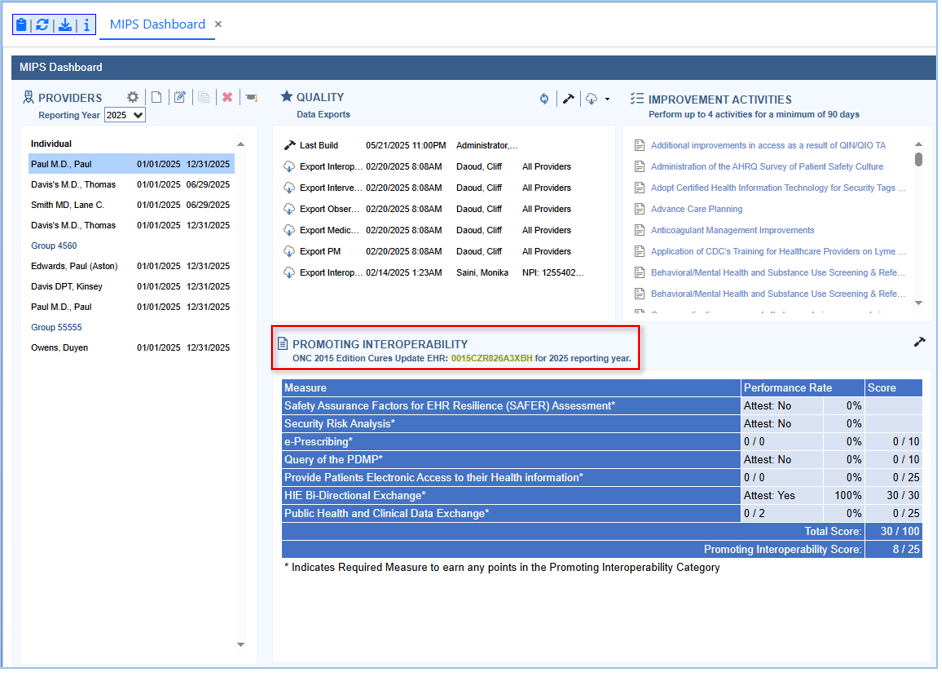Select Group 4560 in providers list
This screenshot has width=942, height=673.
[54, 246]
